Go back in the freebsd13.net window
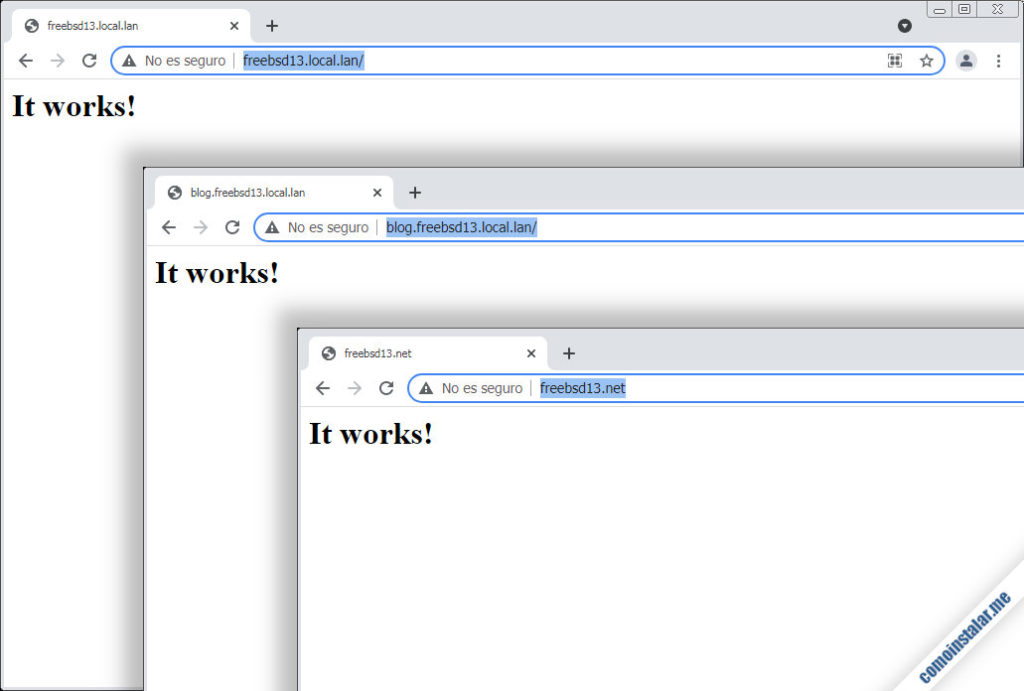1024x691 pixels. click(322, 389)
